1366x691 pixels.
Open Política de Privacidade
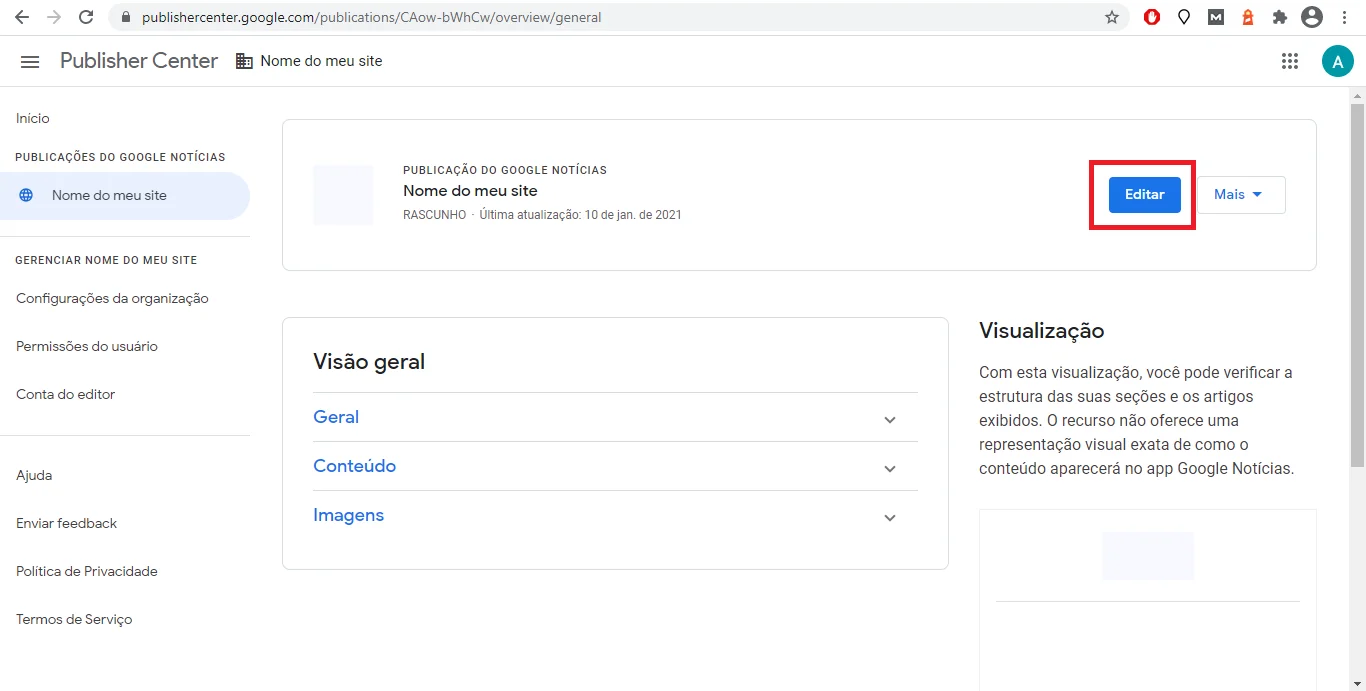pos(87,571)
